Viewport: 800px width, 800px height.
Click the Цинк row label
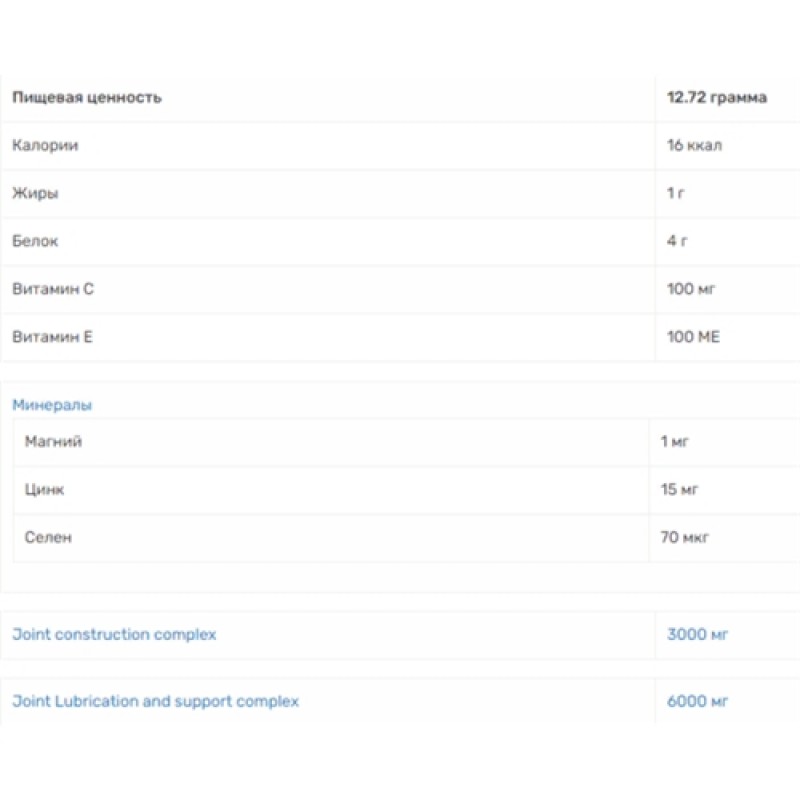click(x=45, y=489)
